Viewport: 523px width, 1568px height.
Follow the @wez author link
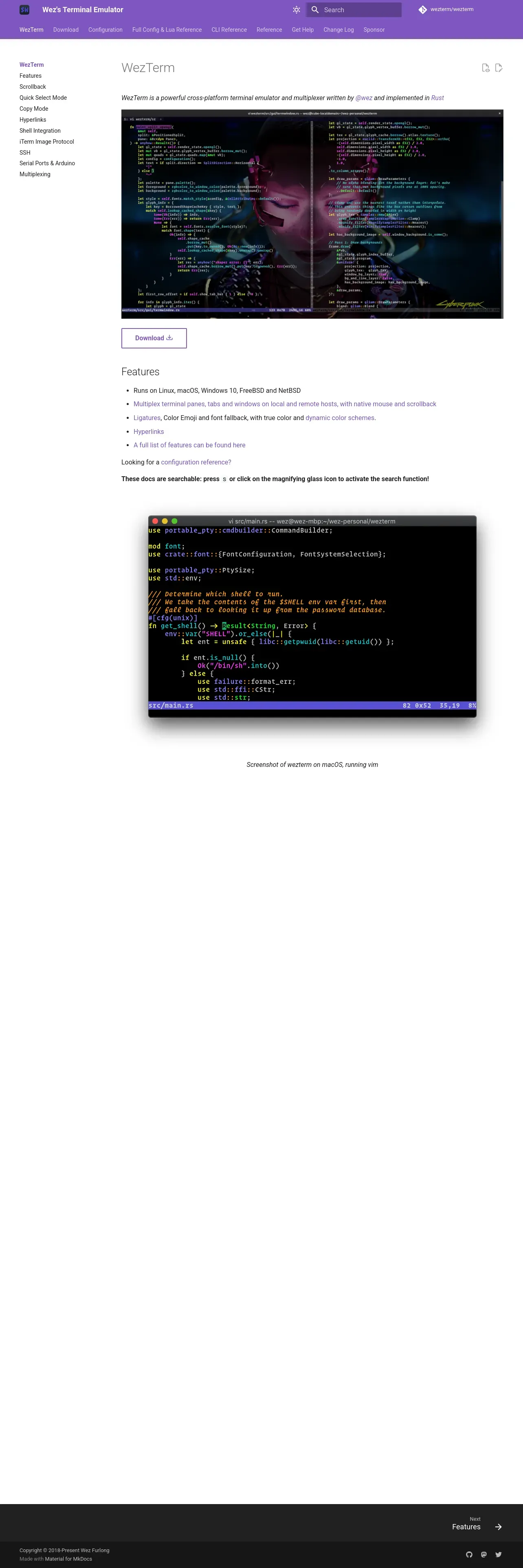point(363,98)
